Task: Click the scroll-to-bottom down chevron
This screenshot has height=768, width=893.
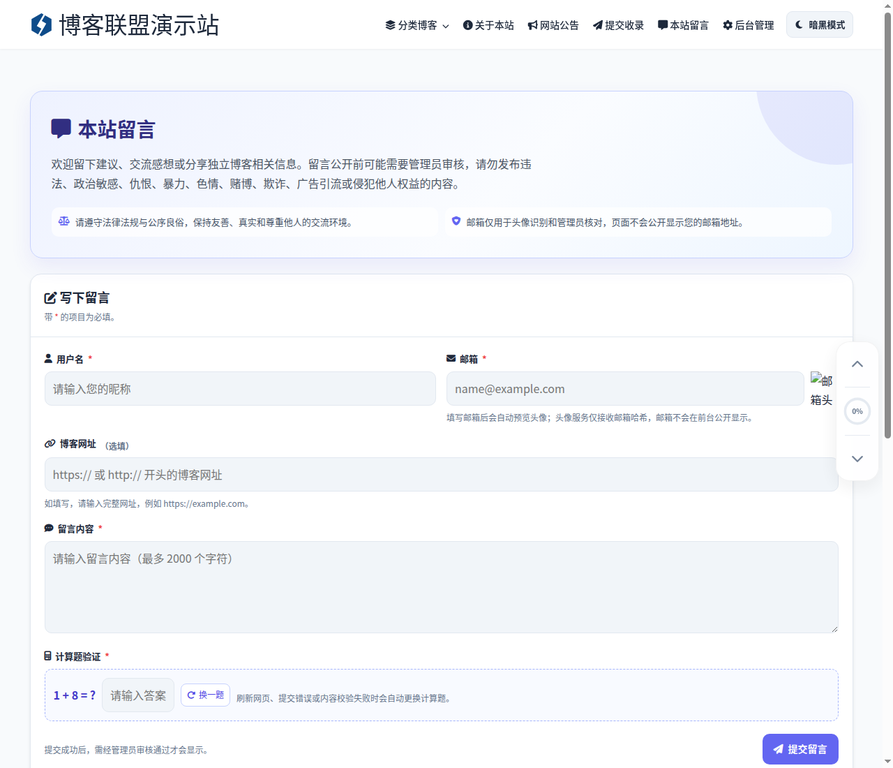Action: tap(857, 458)
